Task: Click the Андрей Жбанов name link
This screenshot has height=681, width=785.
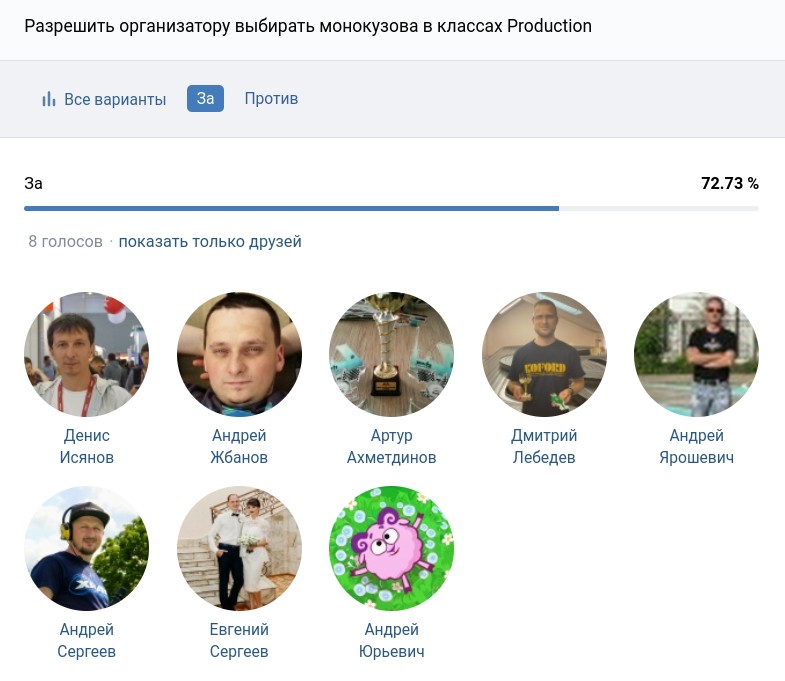Action: (x=239, y=447)
